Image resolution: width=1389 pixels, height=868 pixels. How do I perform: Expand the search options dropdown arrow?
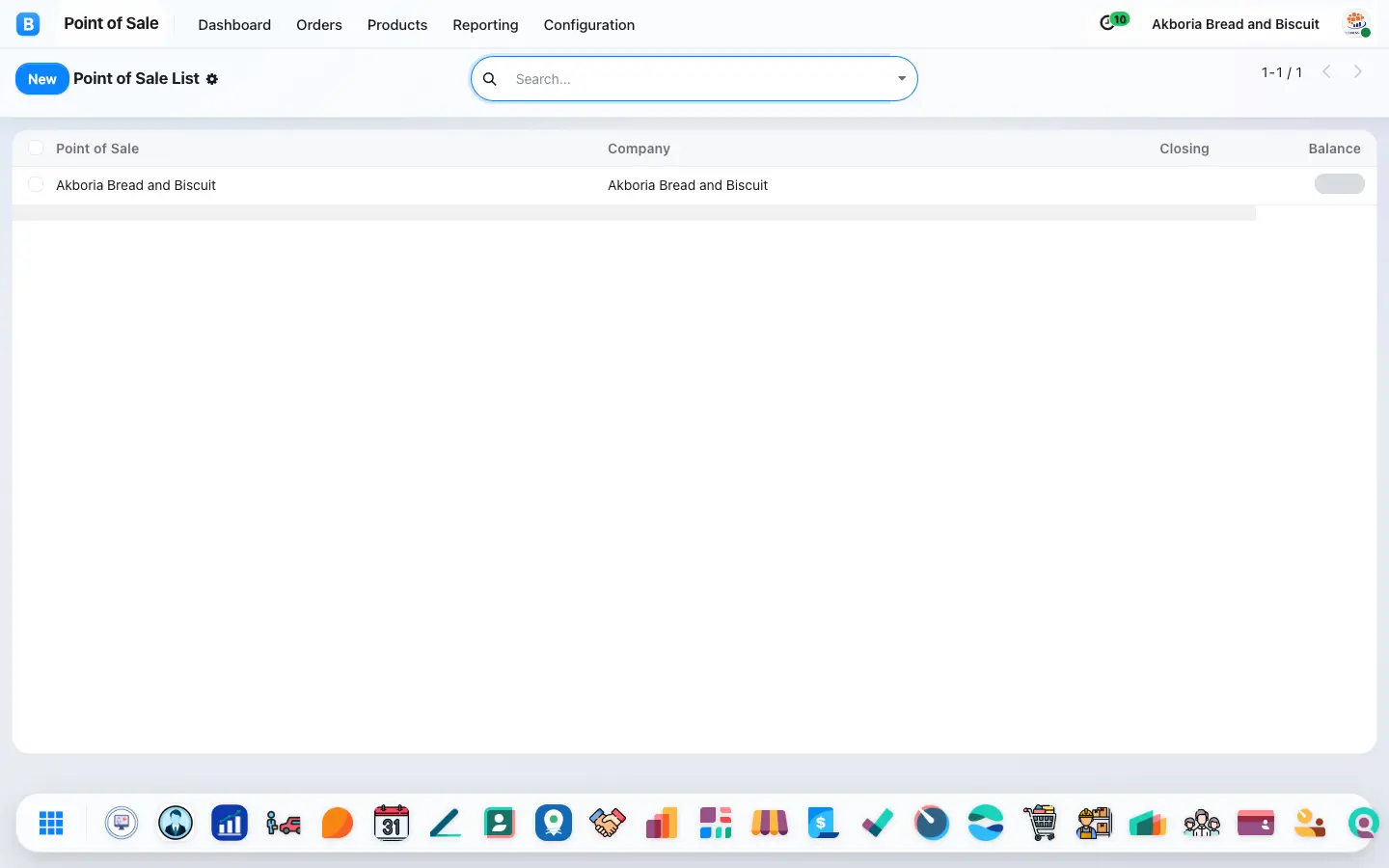902,79
